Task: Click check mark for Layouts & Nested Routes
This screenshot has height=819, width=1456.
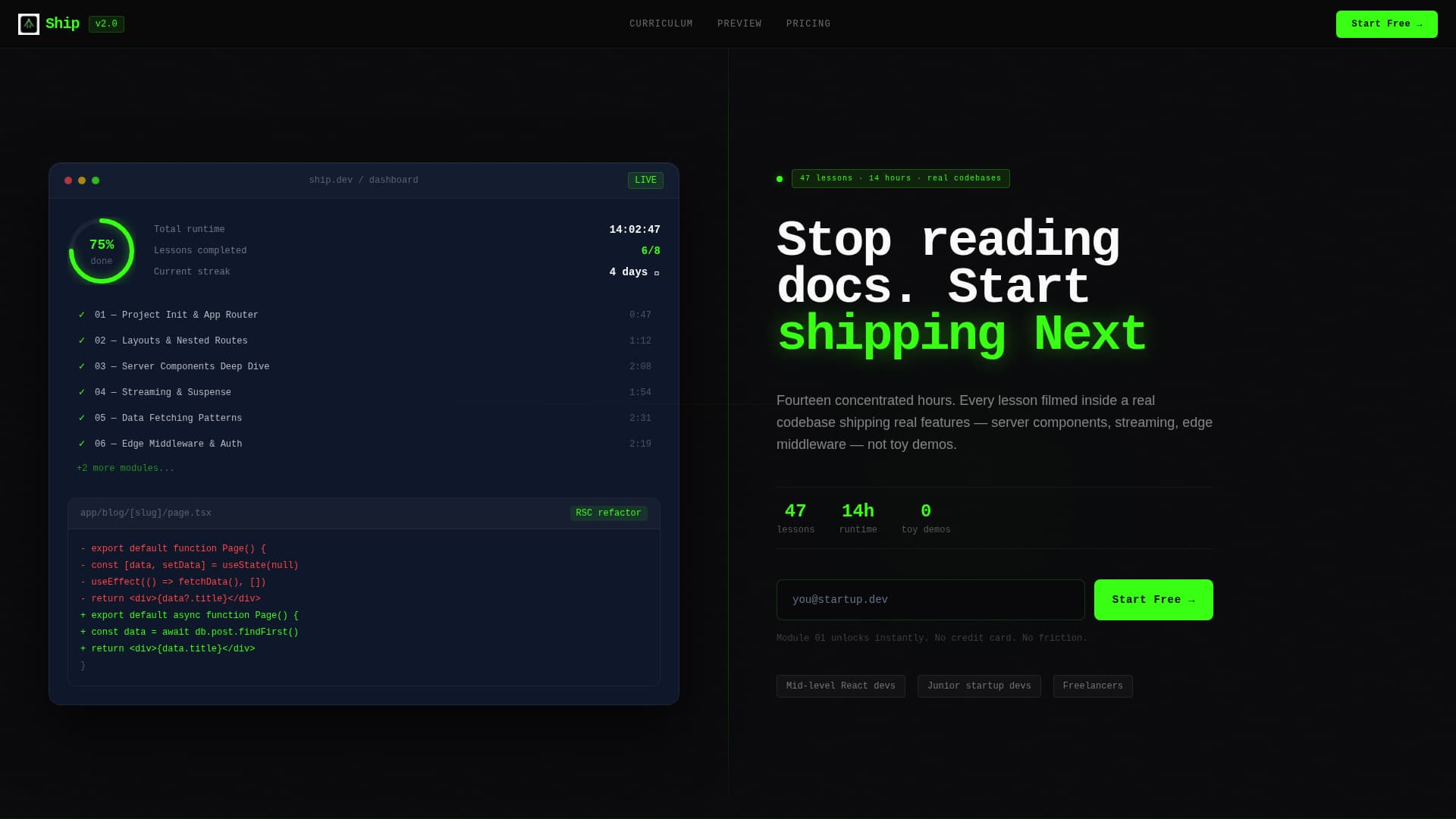Action: [82, 340]
